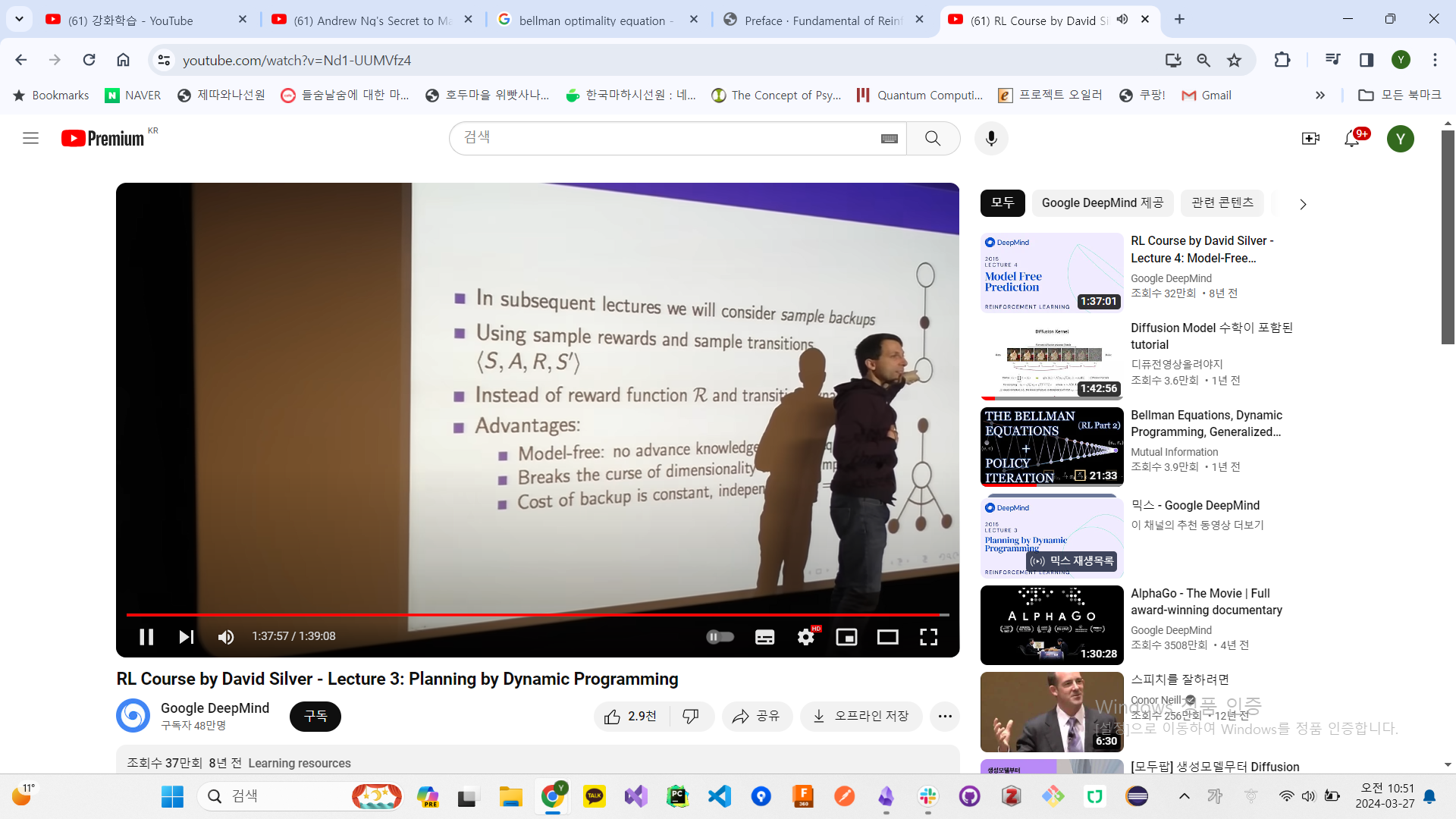The width and height of the screenshot is (1456, 819).
Task: Pause the video playback
Action: coord(146,637)
